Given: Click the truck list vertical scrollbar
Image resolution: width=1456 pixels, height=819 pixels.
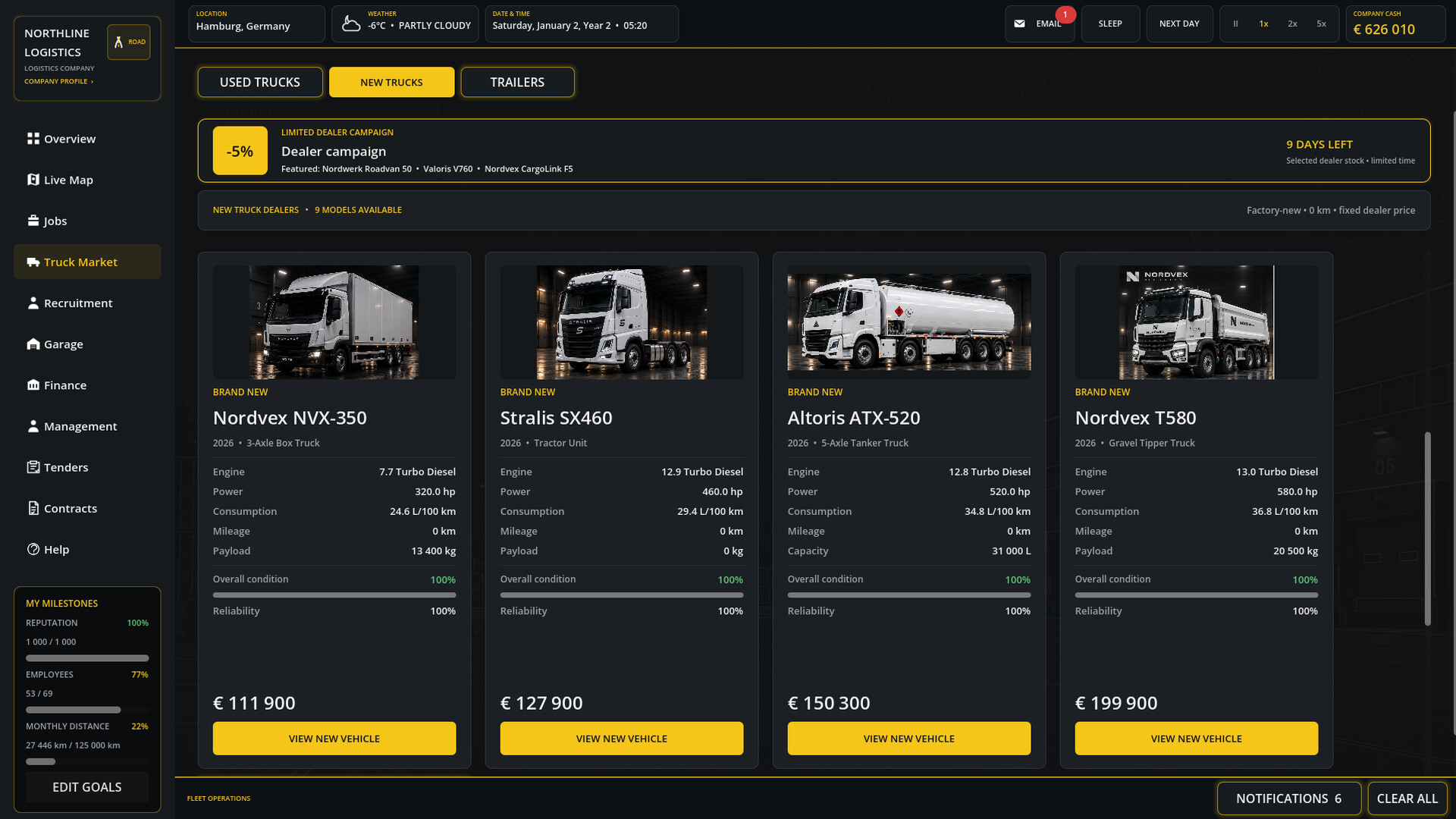Looking at the screenshot, I should coord(1428,529).
